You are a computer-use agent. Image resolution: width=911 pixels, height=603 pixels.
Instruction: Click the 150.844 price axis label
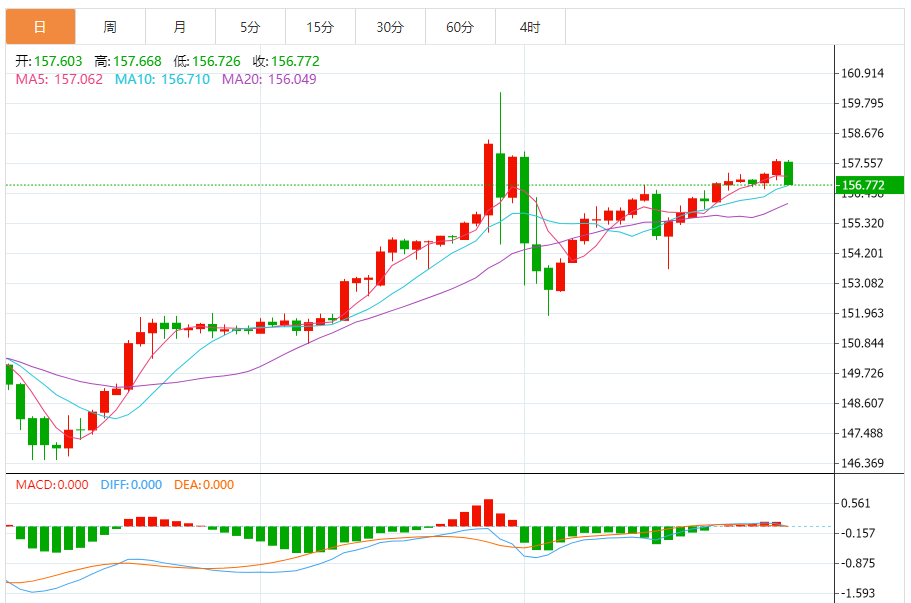pos(863,343)
